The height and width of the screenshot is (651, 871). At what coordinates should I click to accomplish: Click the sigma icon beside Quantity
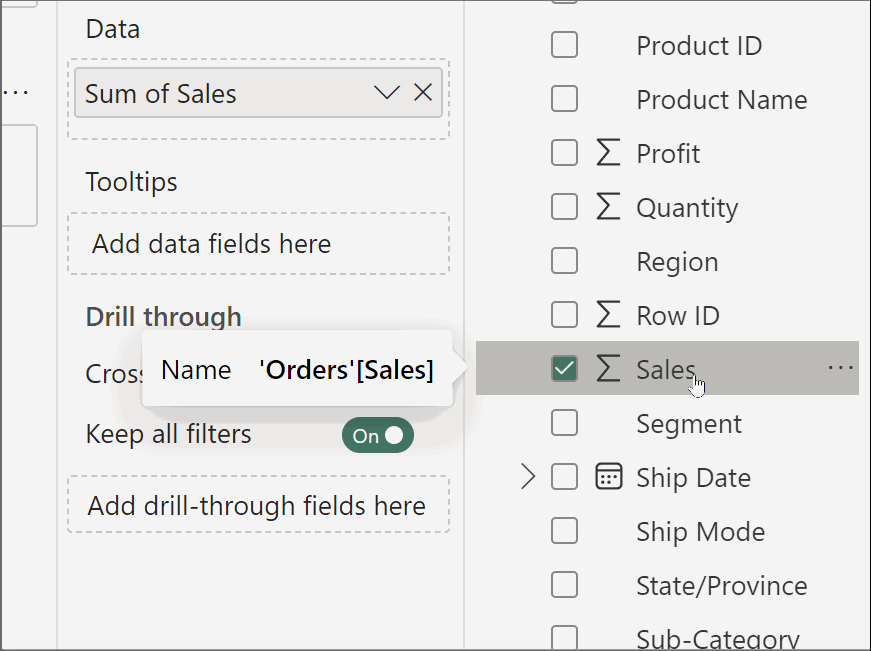coord(607,207)
